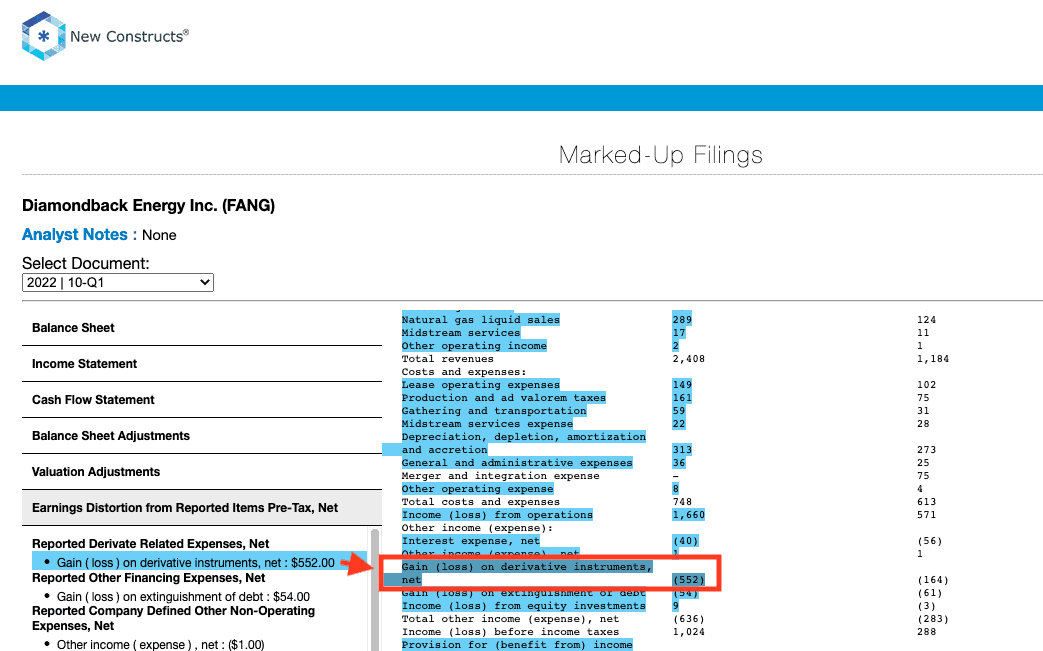1043x651 pixels.
Task: Click highlighted Midstream services label
Action: 460,332
